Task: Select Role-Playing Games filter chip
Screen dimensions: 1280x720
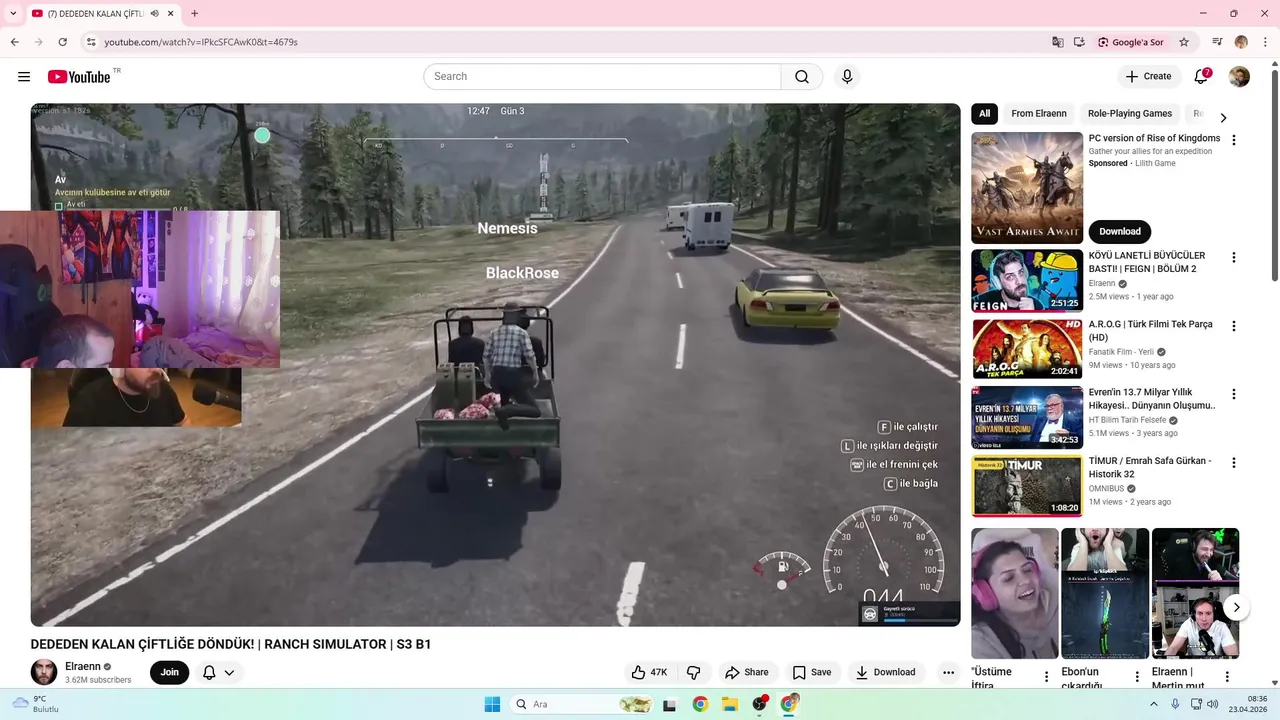Action: tap(1130, 114)
